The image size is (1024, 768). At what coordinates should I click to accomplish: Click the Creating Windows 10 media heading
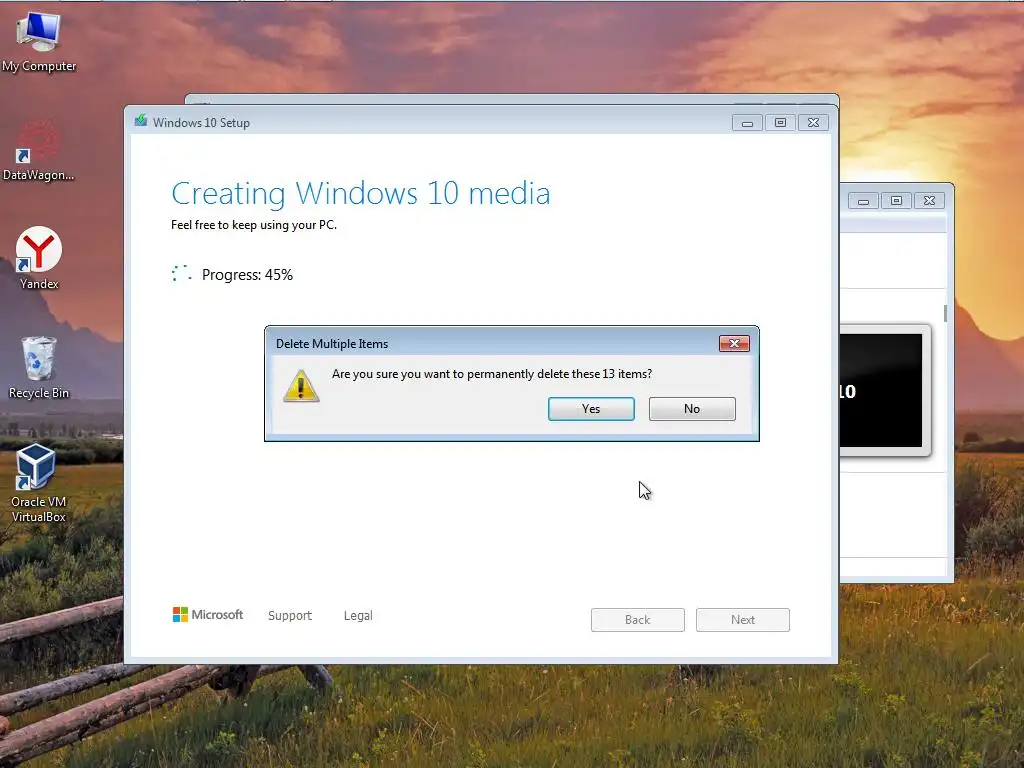coord(360,194)
